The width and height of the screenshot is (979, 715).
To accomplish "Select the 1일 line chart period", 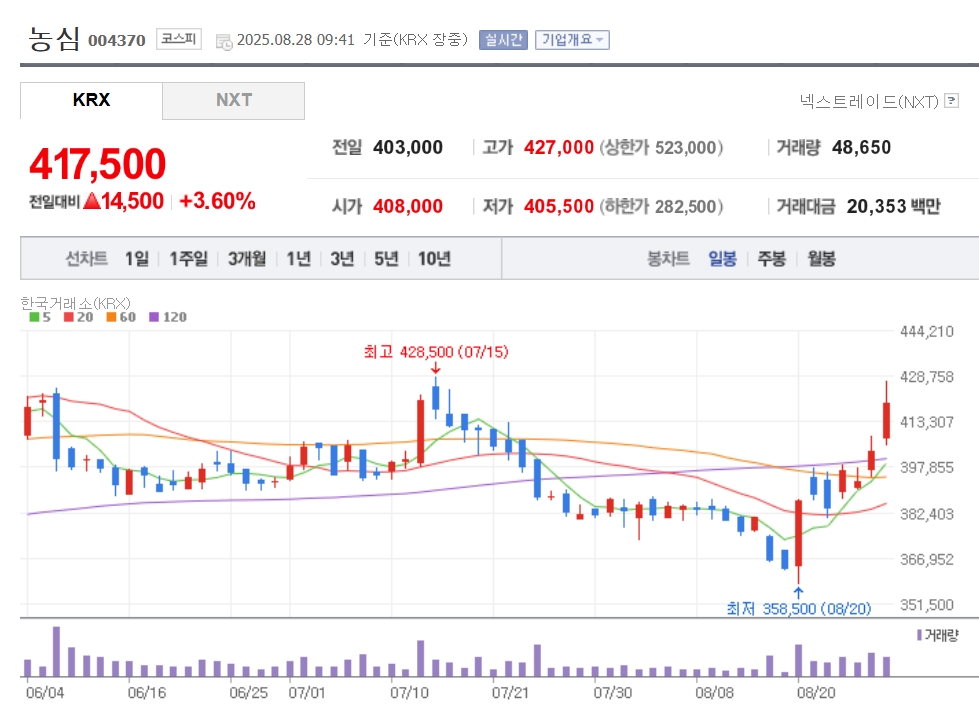I will coord(137,259).
